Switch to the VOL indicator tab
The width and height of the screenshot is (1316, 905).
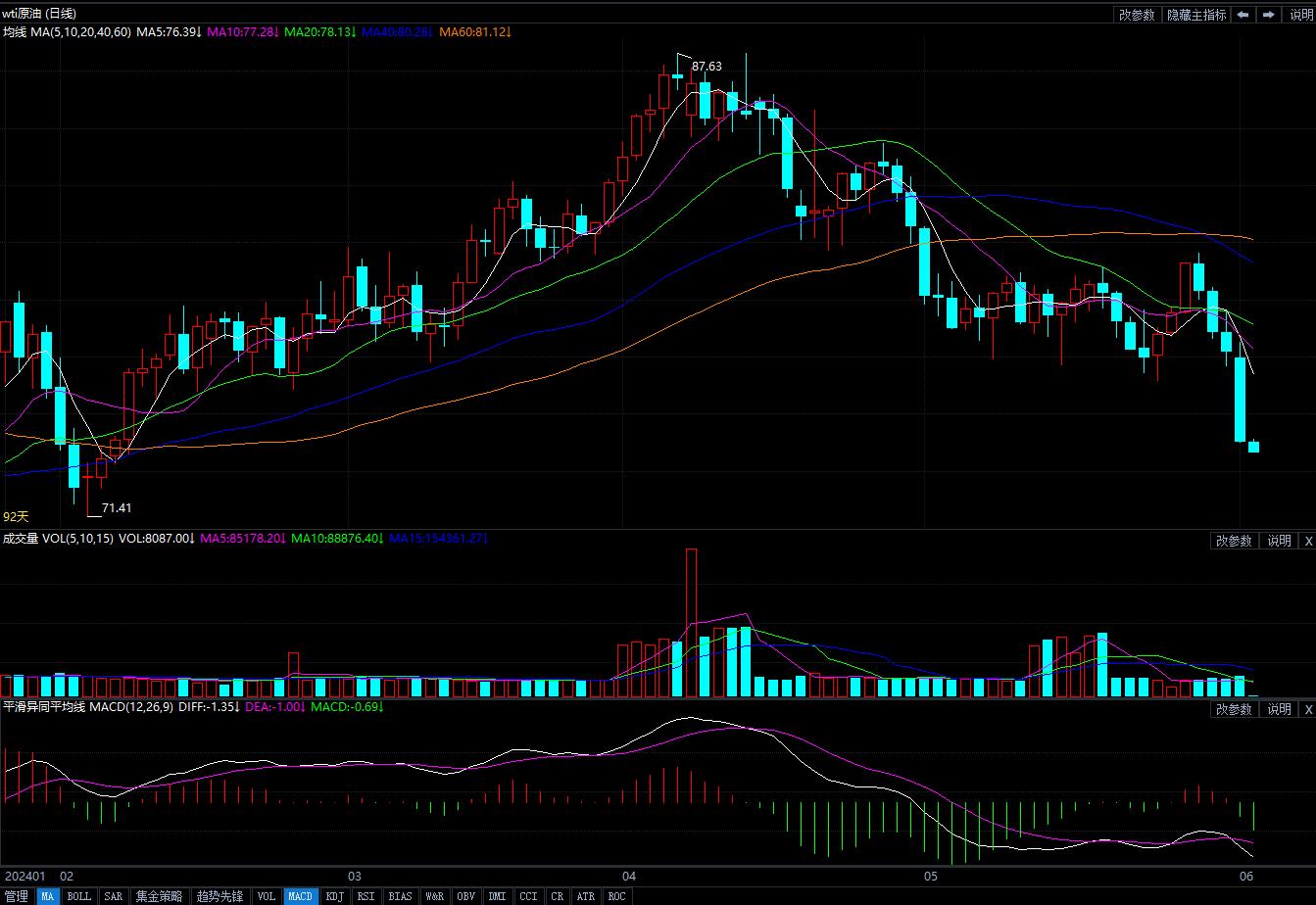coord(267,896)
